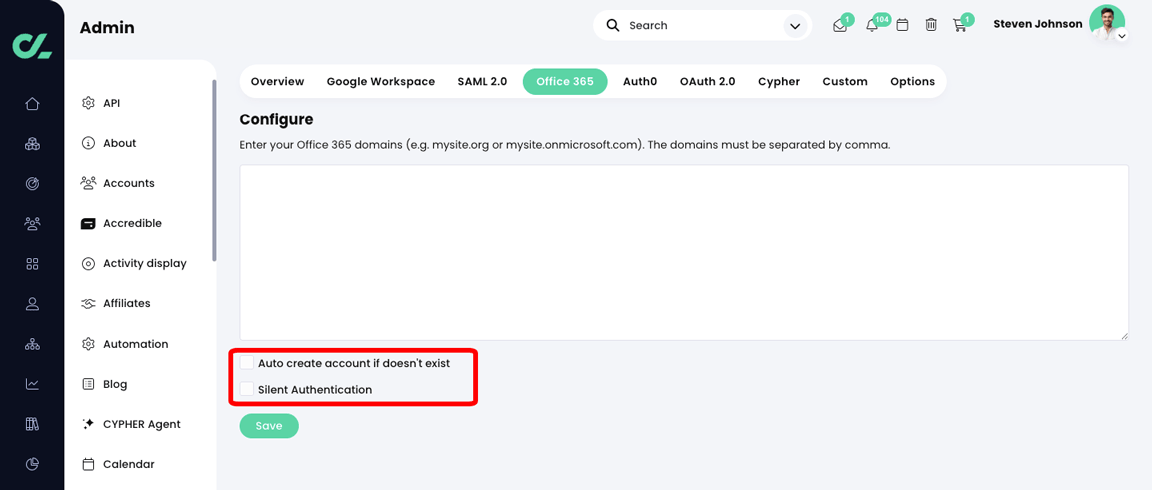Open the organization hierarchy icon in sidebar
1152x490 pixels.
click(x=32, y=344)
